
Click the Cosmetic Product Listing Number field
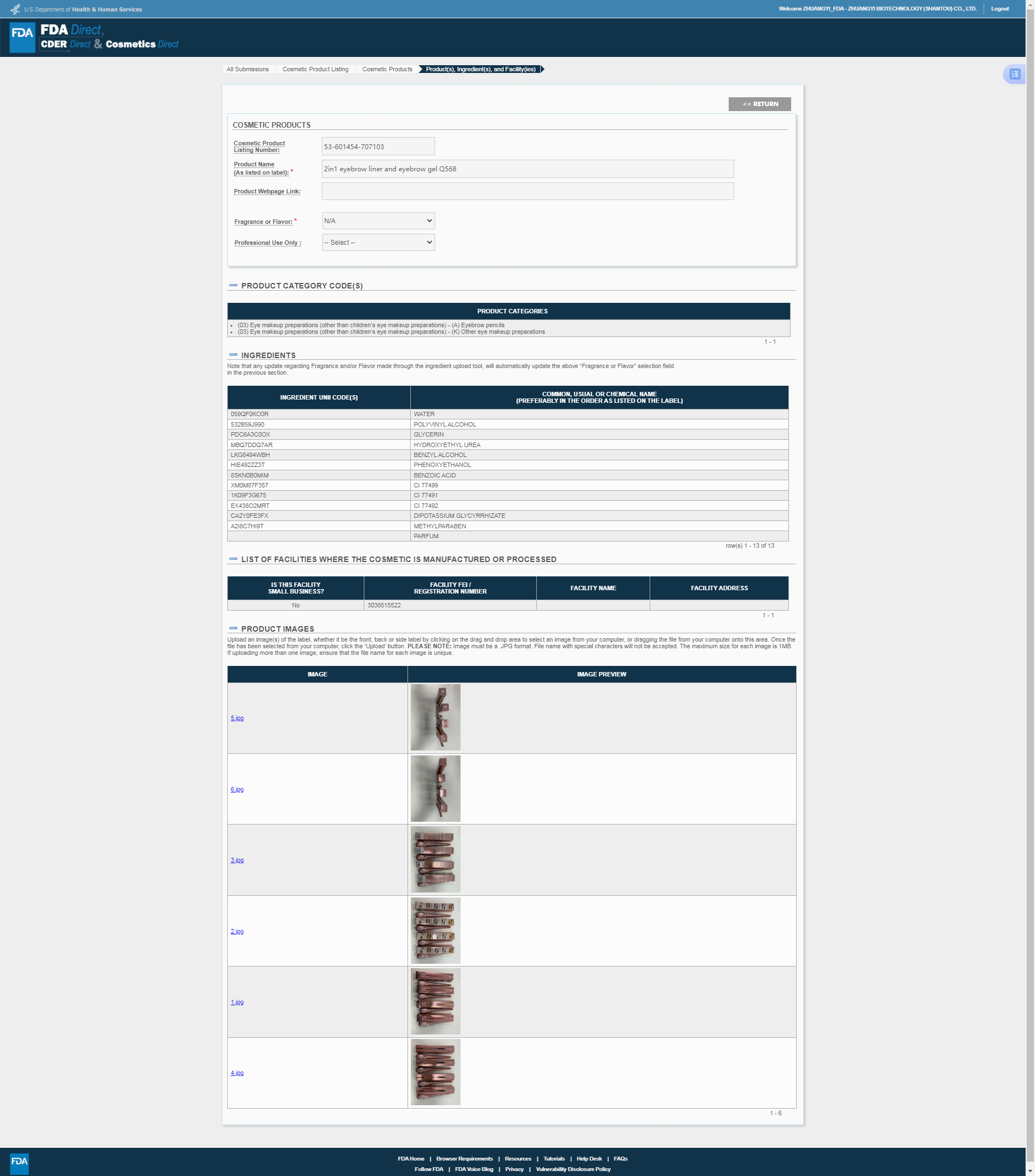coord(378,146)
